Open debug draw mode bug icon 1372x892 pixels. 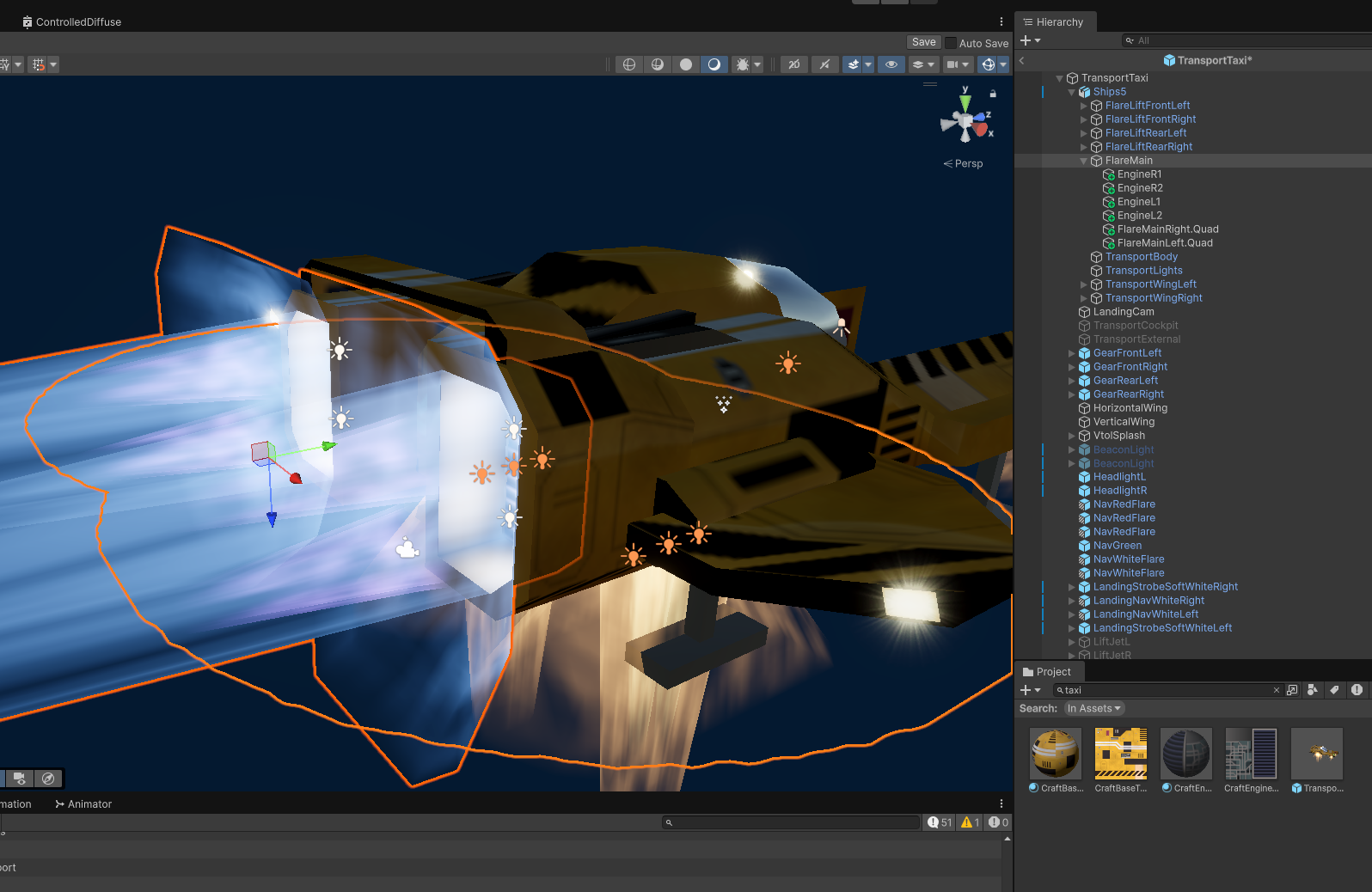click(743, 64)
